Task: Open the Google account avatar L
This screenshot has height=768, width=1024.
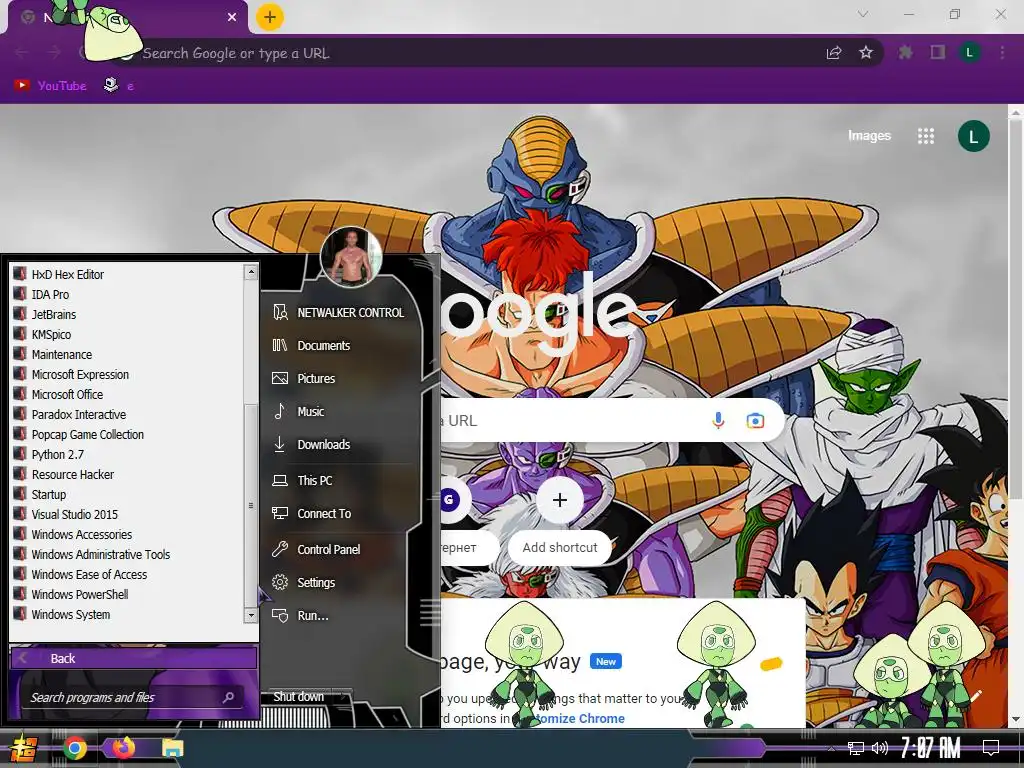Action: [973, 136]
